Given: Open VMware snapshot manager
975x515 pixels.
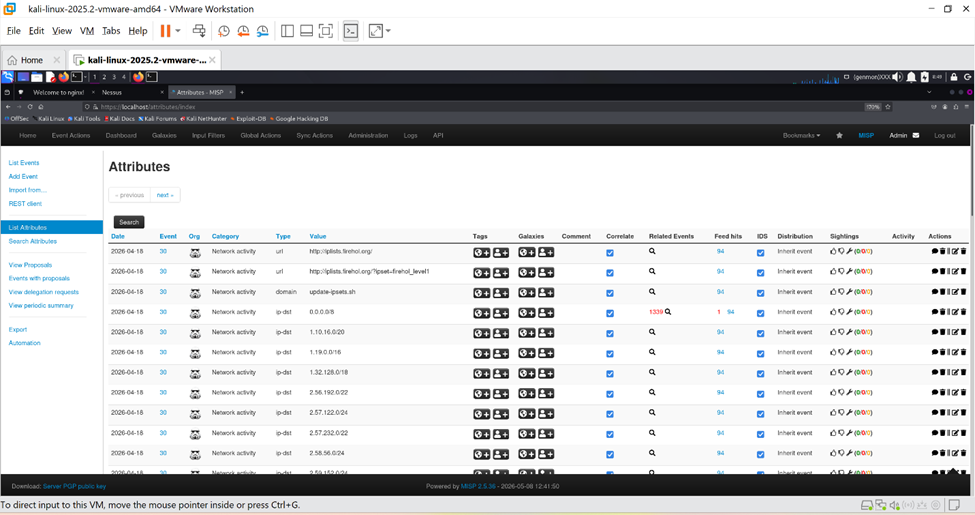Looking at the screenshot, I should click(x=262, y=31).
